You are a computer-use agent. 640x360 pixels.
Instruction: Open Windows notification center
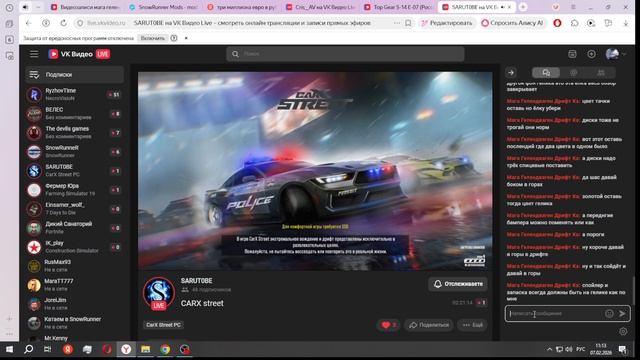click(x=622, y=349)
